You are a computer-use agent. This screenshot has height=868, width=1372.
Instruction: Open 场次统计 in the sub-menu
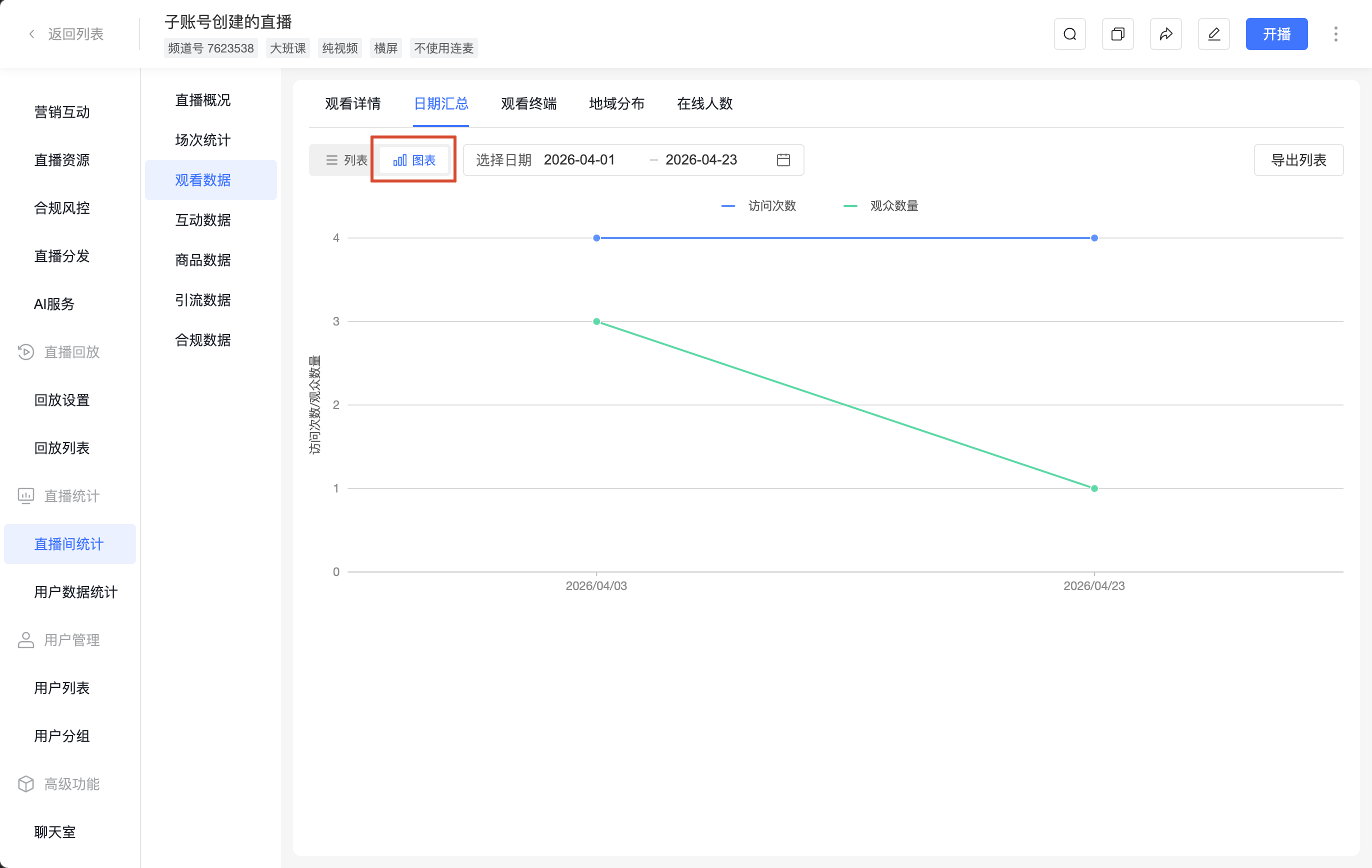[x=211, y=140]
